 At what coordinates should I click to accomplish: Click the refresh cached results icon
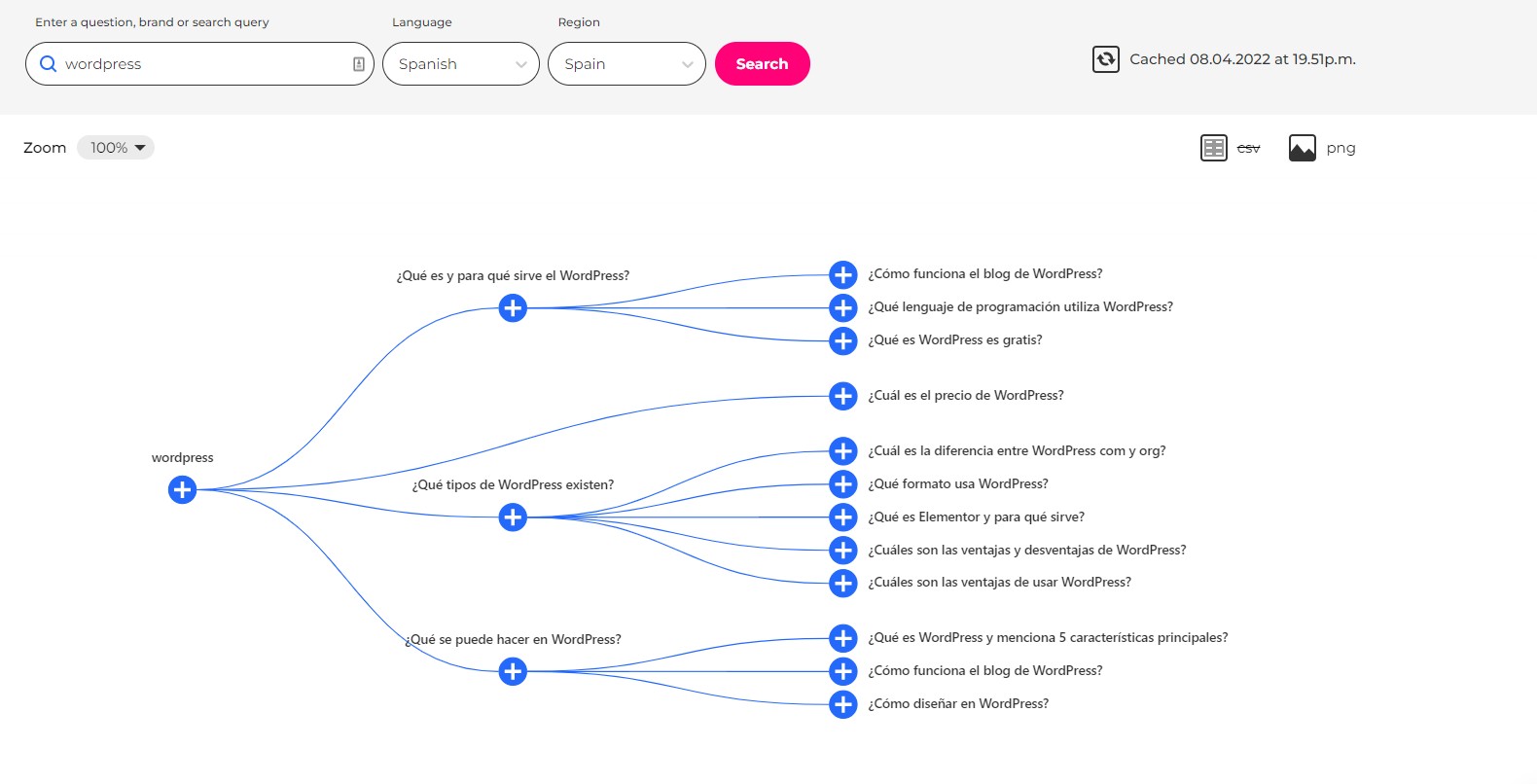1106,60
